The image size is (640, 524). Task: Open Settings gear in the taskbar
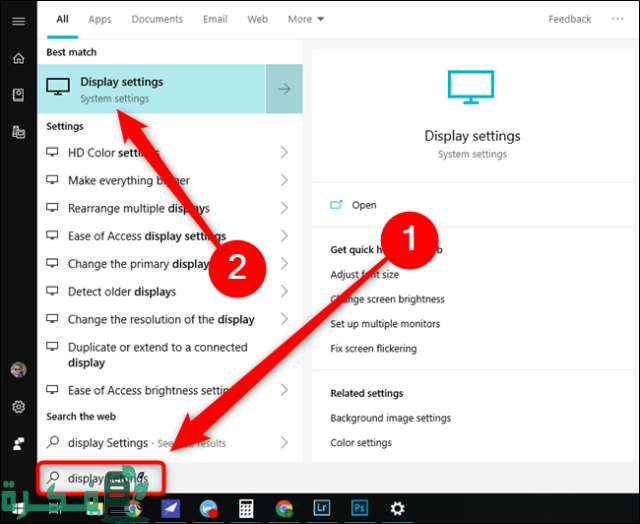coord(397,507)
